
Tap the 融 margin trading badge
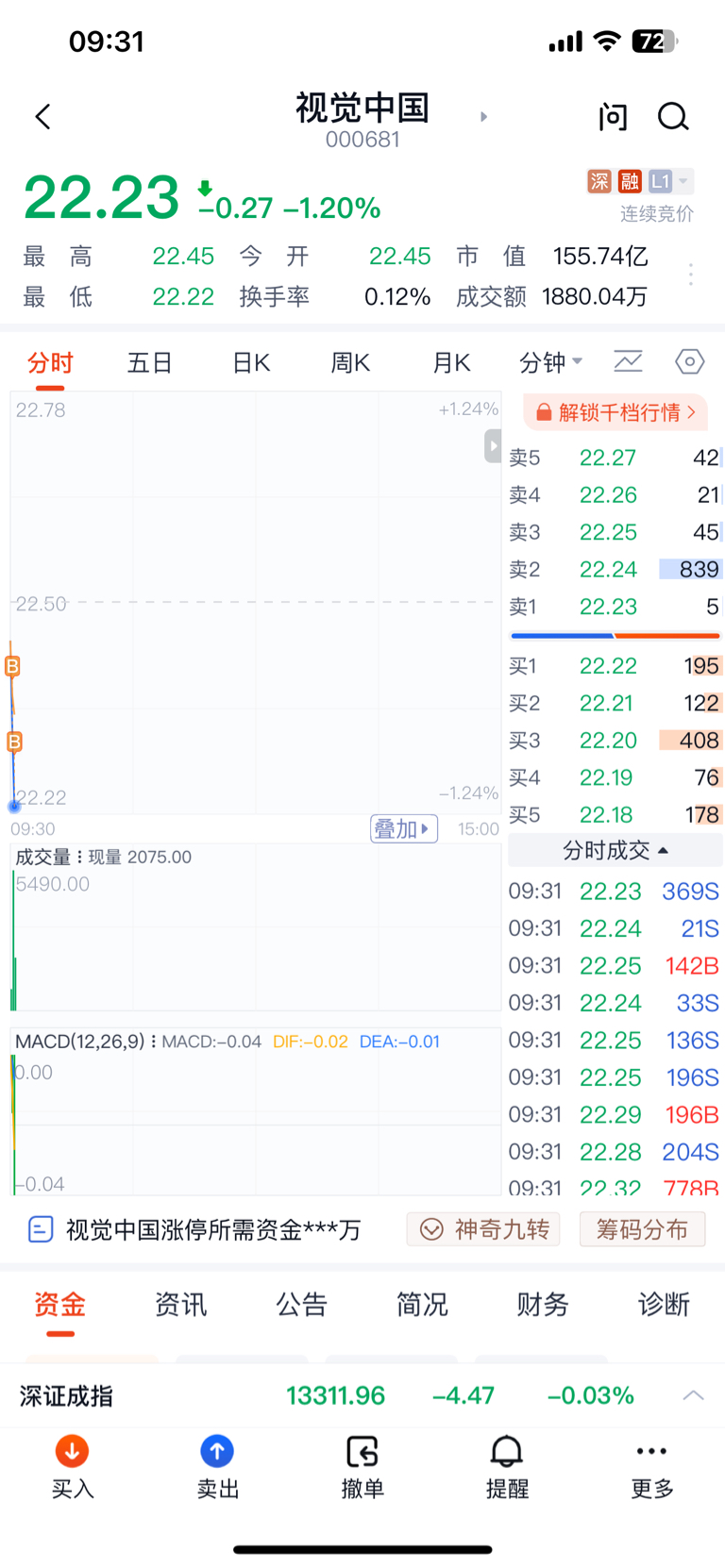point(630,181)
